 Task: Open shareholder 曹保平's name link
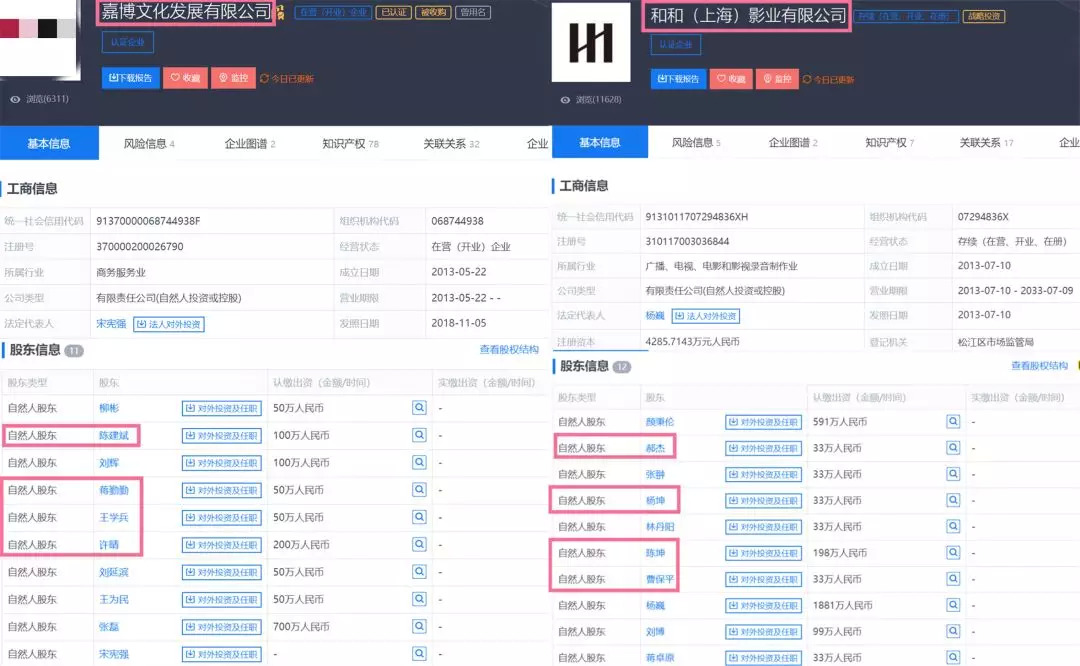click(660, 579)
